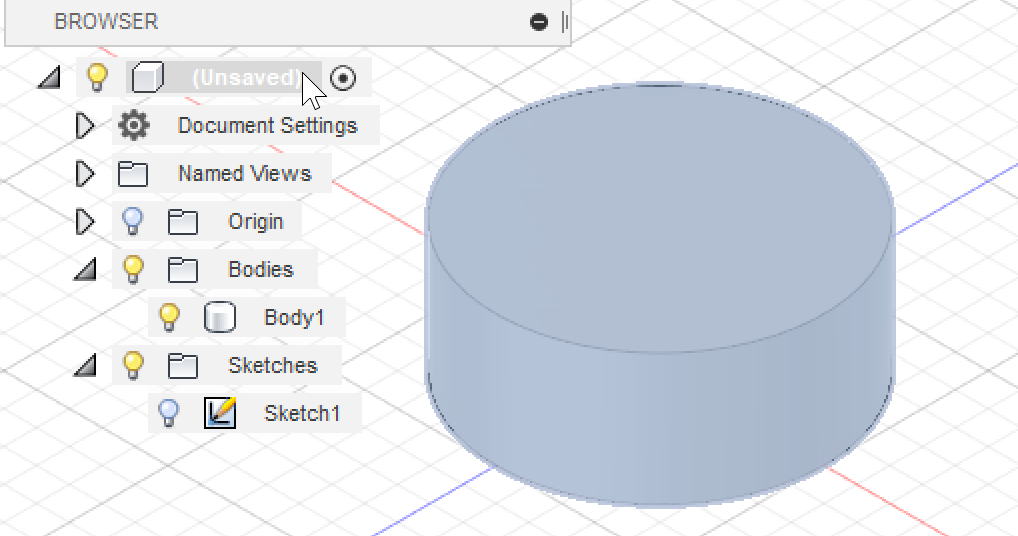
Task: Collapse the Sketches folder
Action: 85,365
